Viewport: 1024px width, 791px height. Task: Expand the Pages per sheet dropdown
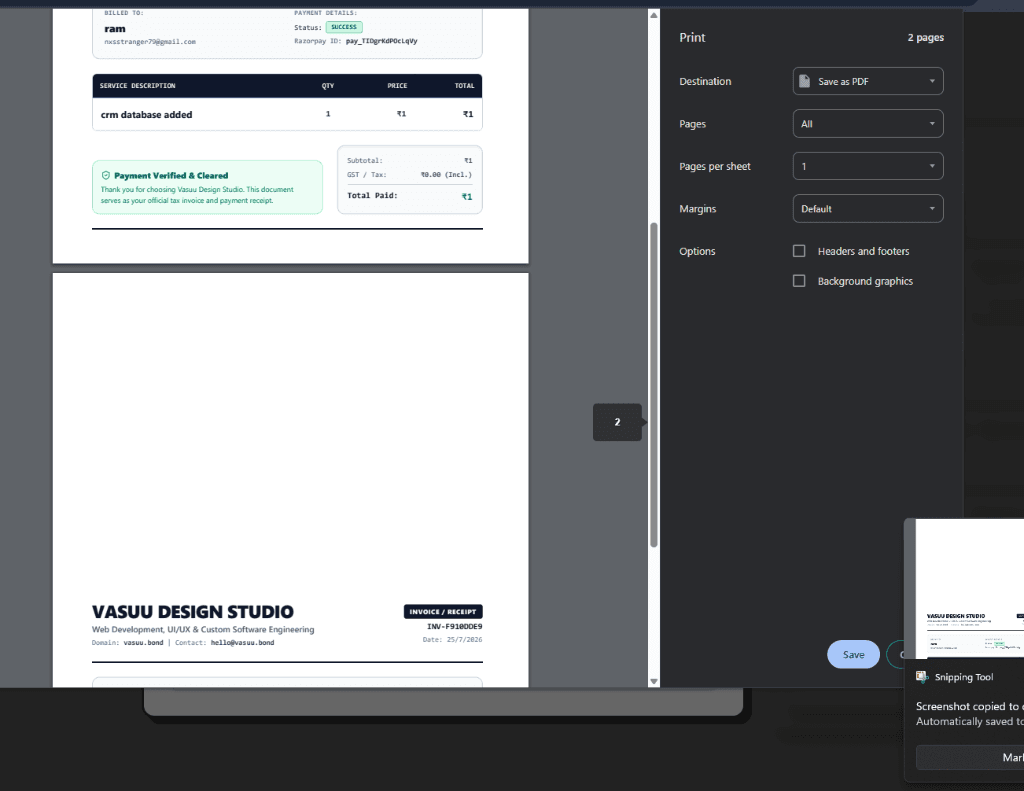(868, 166)
